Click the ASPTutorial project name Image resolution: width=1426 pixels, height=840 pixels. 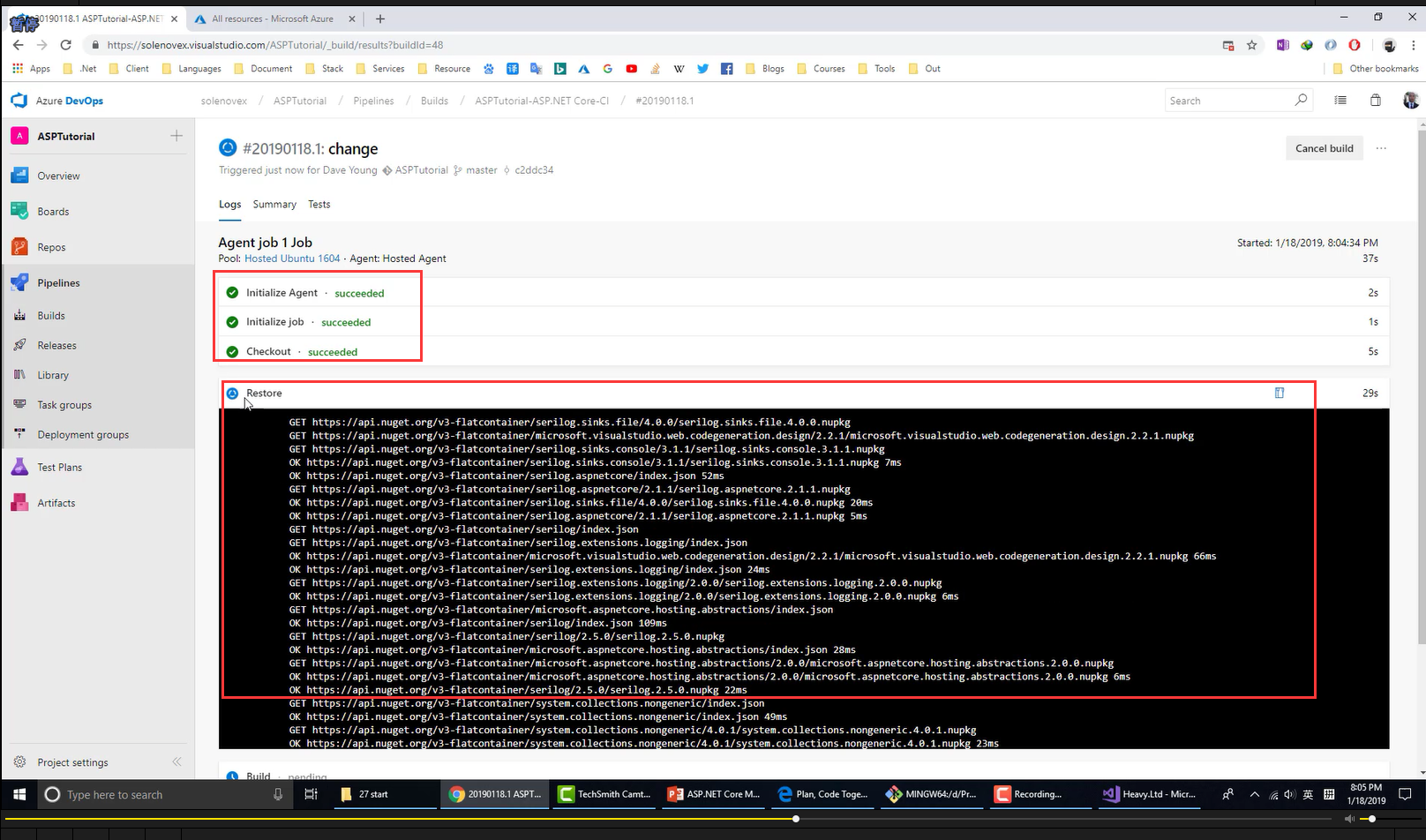tap(66, 137)
